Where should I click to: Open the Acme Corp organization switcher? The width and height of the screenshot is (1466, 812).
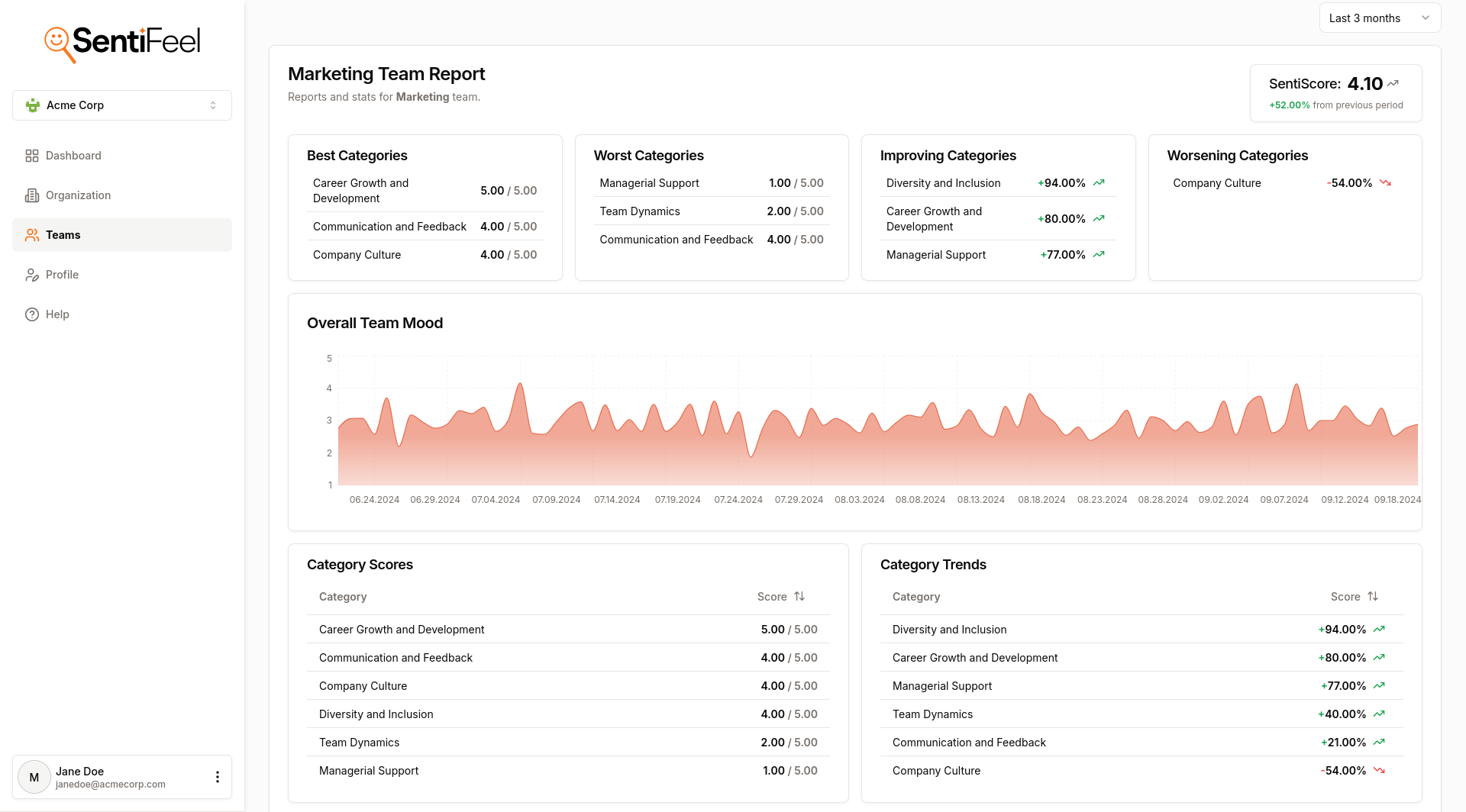[x=122, y=105]
